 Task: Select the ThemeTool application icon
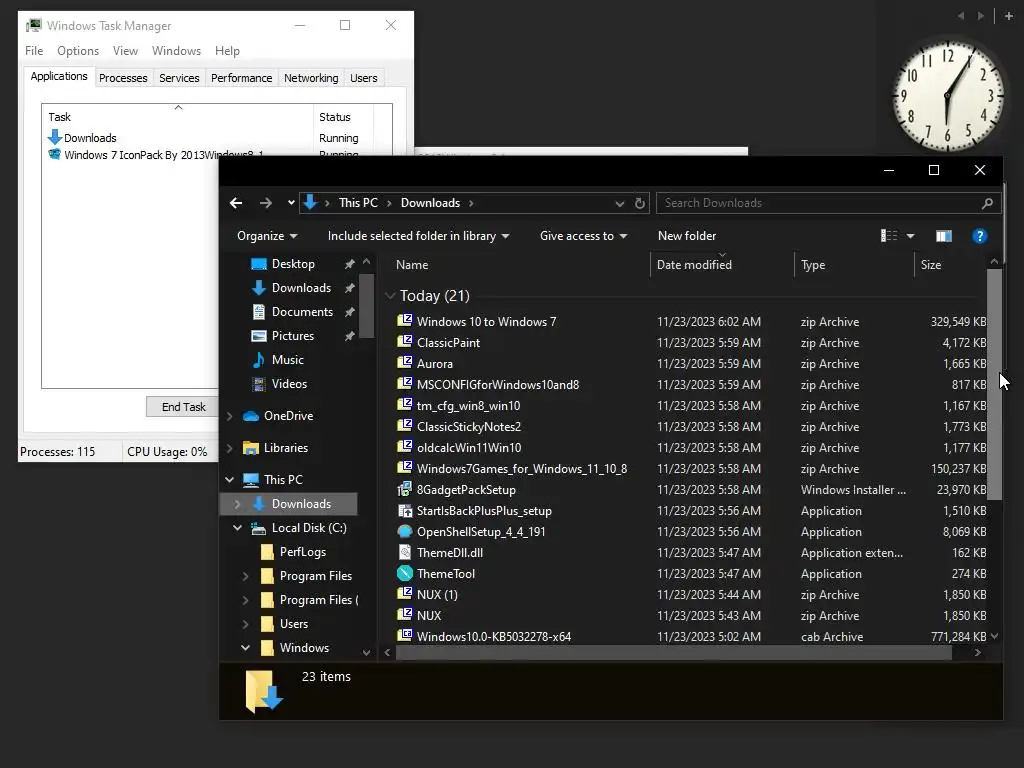[x=405, y=573]
